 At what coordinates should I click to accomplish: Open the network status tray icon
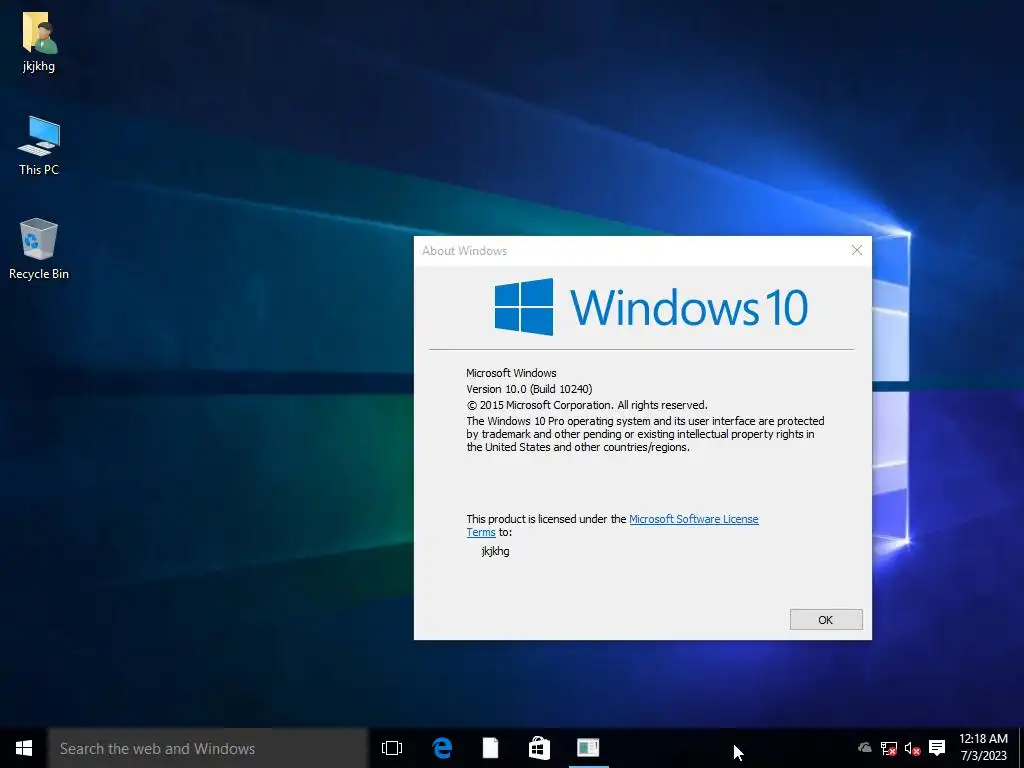pos(888,748)
